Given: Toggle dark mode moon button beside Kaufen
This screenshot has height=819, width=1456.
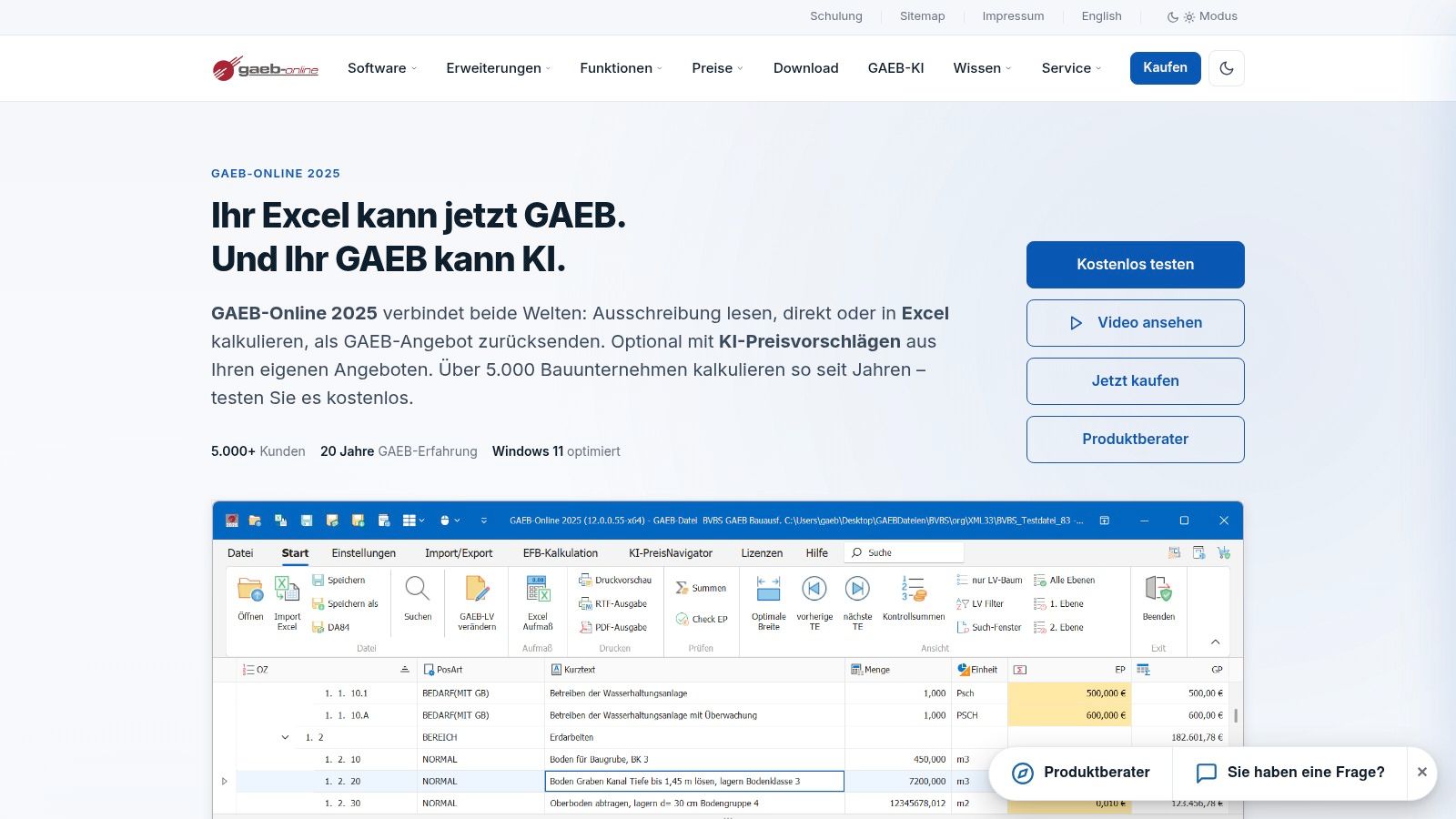Looking at the screenshot, I should coord(1227,68).
